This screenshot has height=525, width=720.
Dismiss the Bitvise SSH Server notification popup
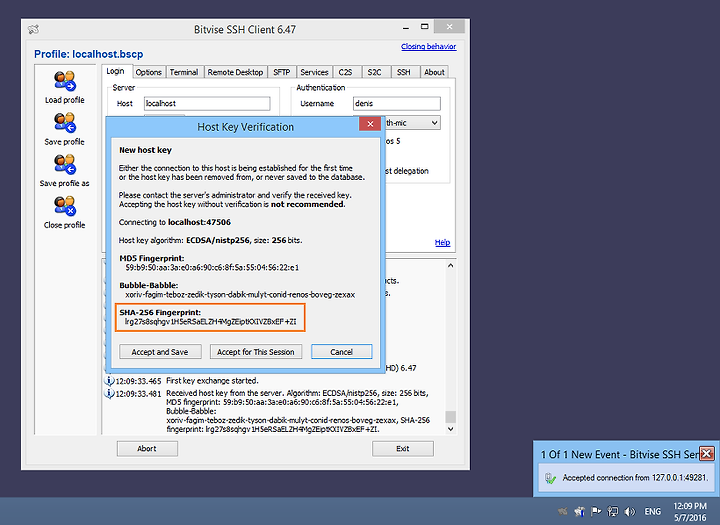pyautogui.click(x=706, y=454)
